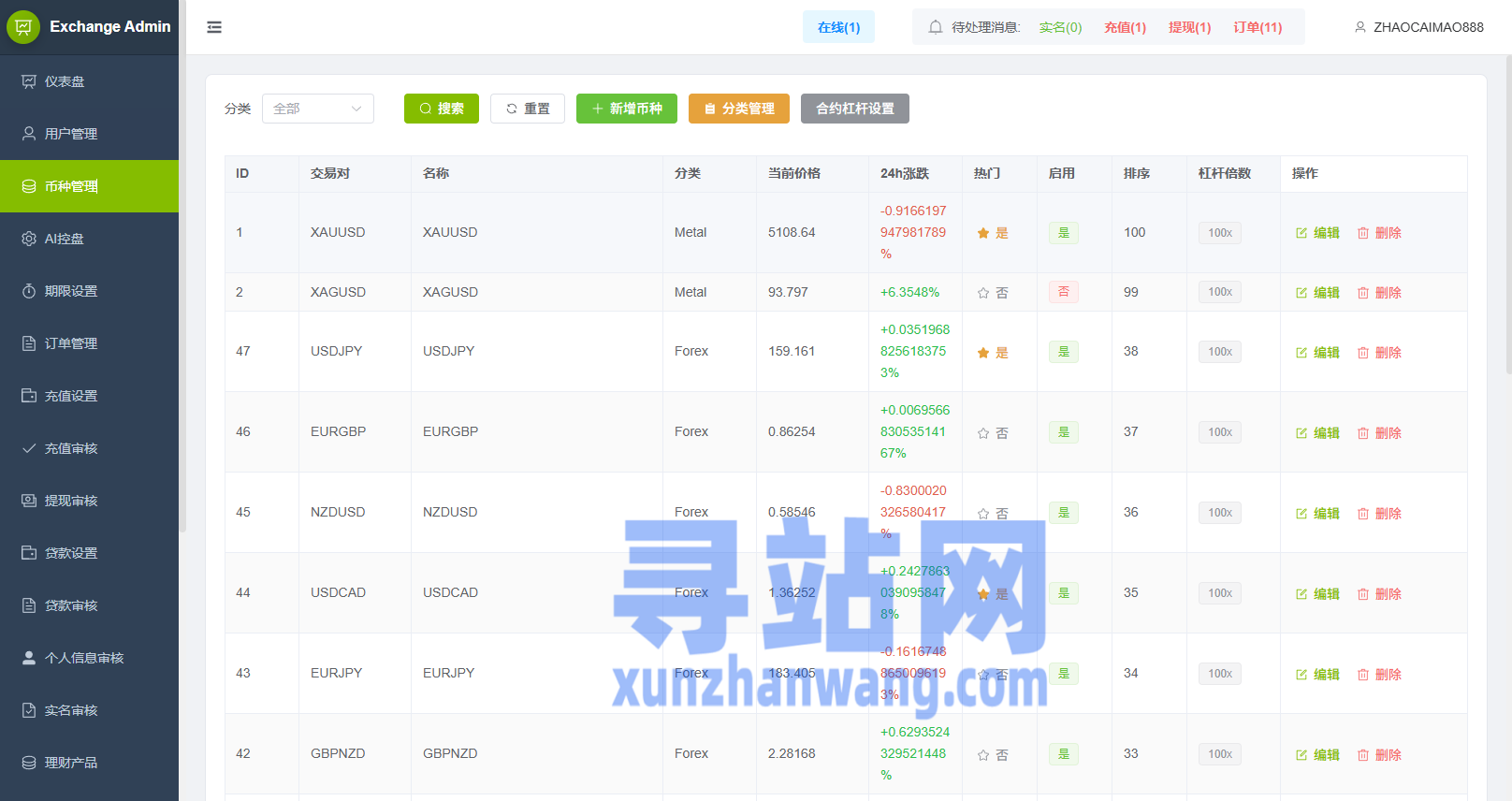Screen dimensions: 1512x801
Task: Click price 5108.64 in XAUUSD row
Action: pos(792,232)
